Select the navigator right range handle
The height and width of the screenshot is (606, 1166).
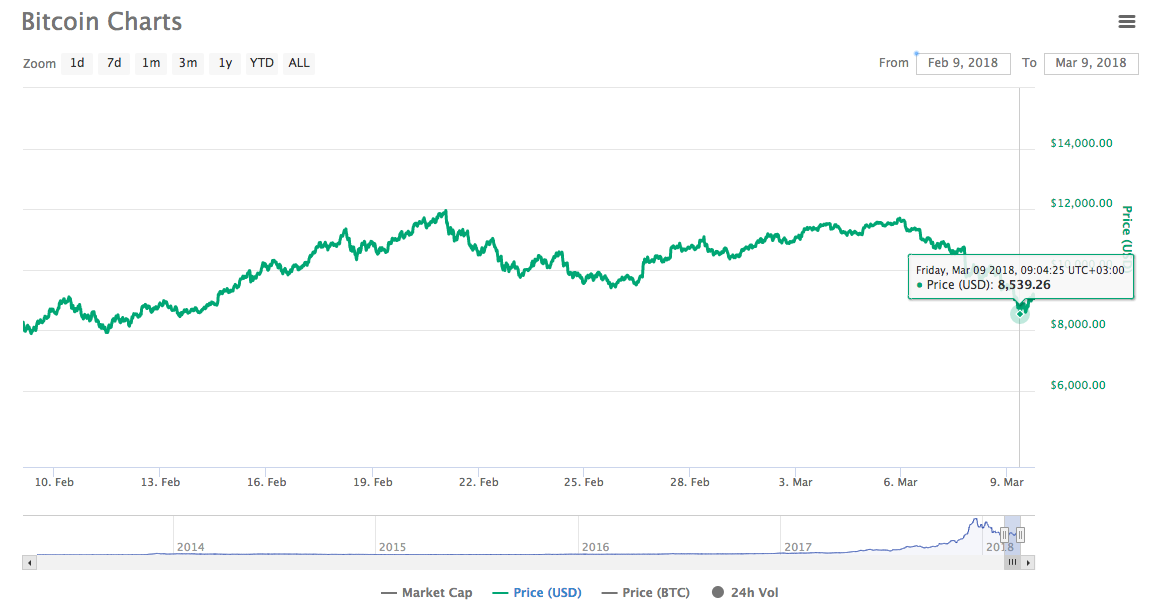(1020, 535)
